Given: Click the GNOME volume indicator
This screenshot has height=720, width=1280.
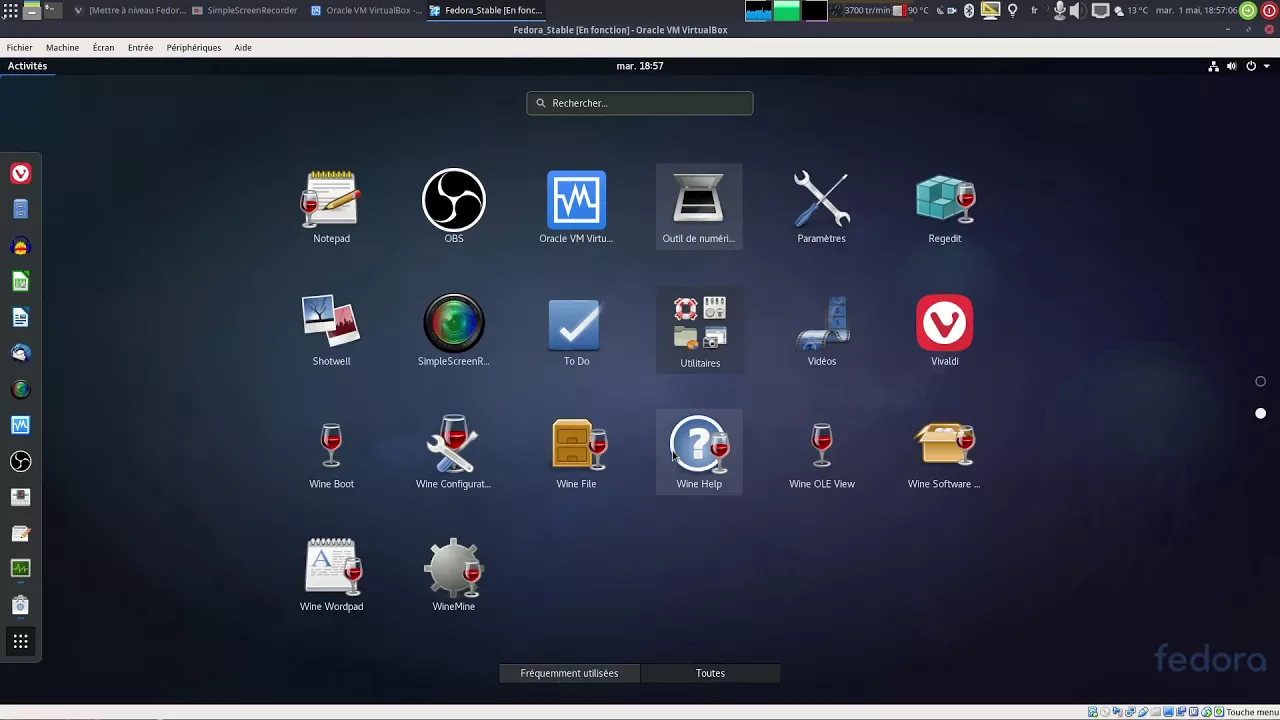Looking at the screenshot, I should 1232,66.
